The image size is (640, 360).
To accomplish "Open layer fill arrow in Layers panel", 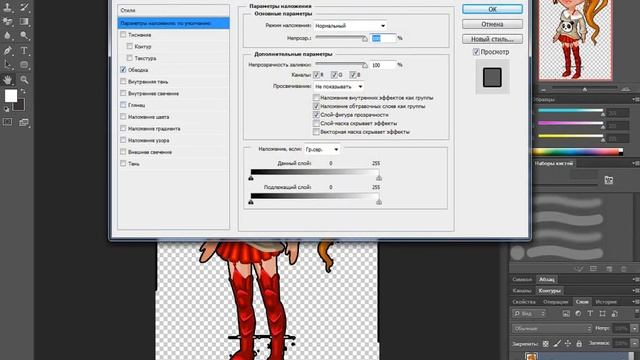I will pyautogui.click(x=634, y=344).
